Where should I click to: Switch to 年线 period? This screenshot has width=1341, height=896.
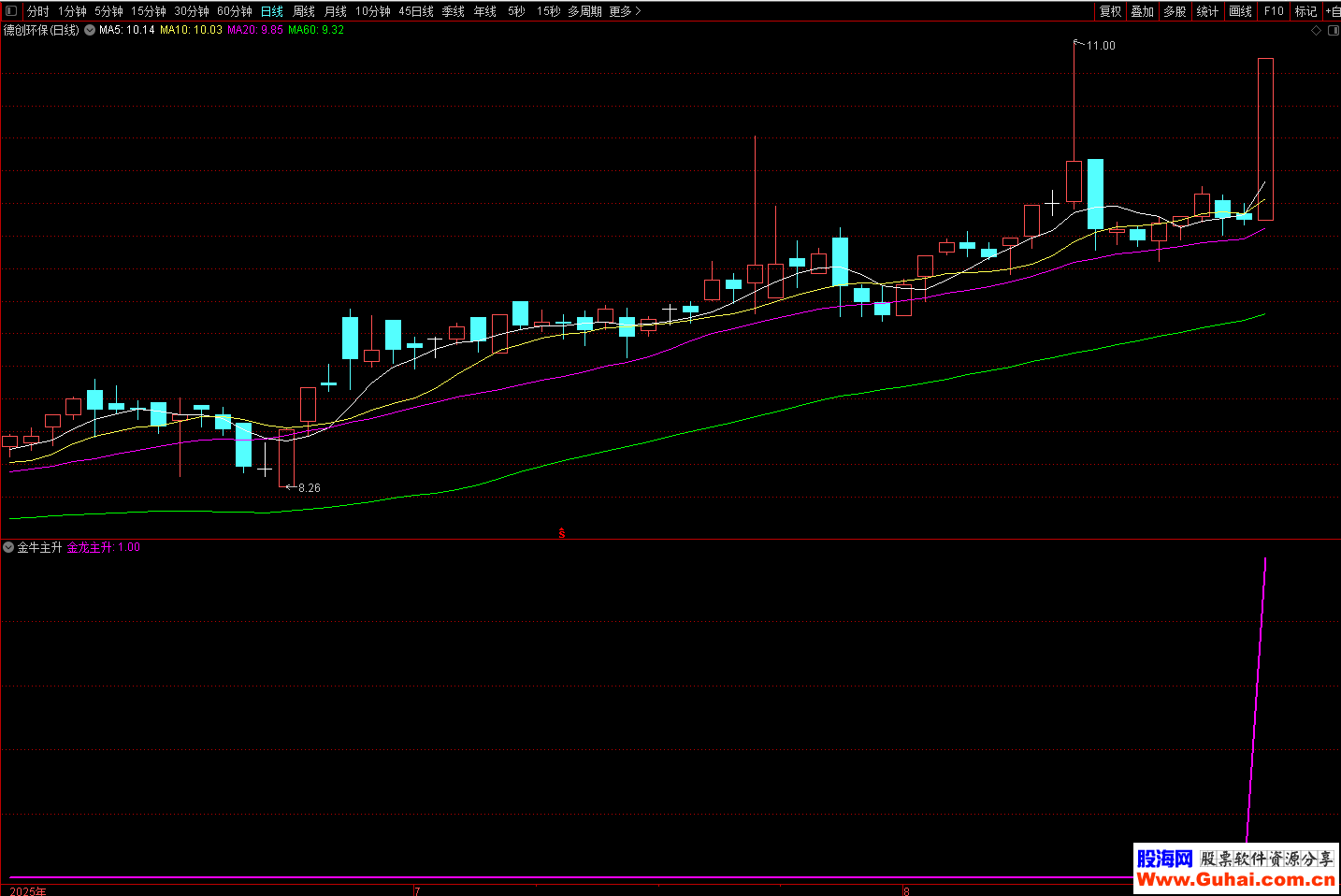[x=485, y=11]
